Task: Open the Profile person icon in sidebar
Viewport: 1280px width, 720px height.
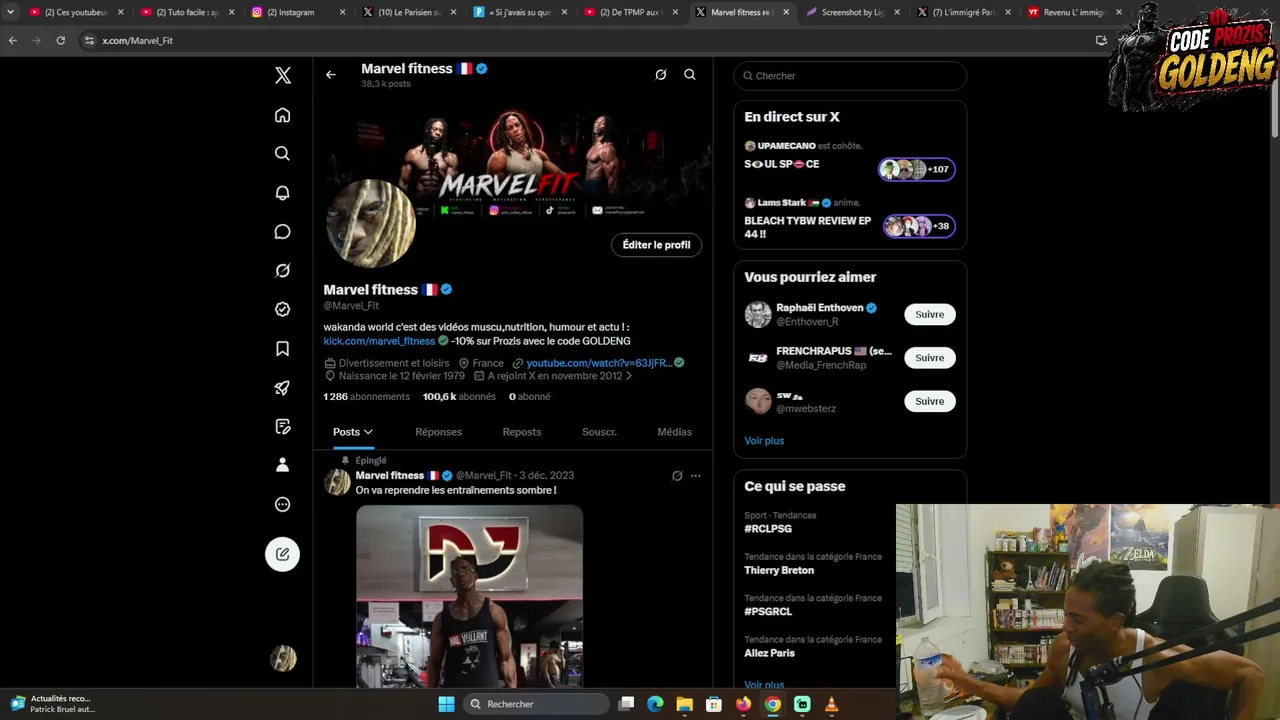Action: (x=282, y=465)
